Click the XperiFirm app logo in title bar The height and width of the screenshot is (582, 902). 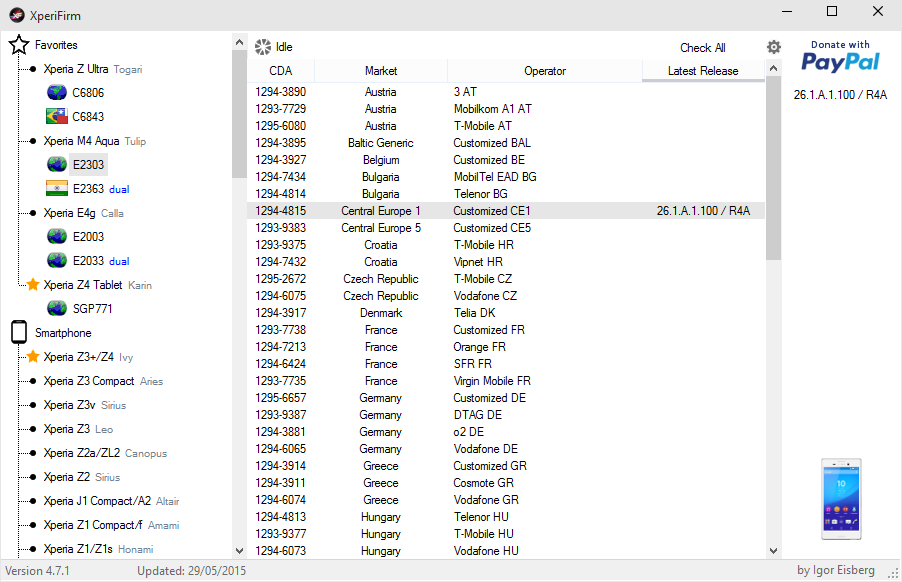(17, 16)
